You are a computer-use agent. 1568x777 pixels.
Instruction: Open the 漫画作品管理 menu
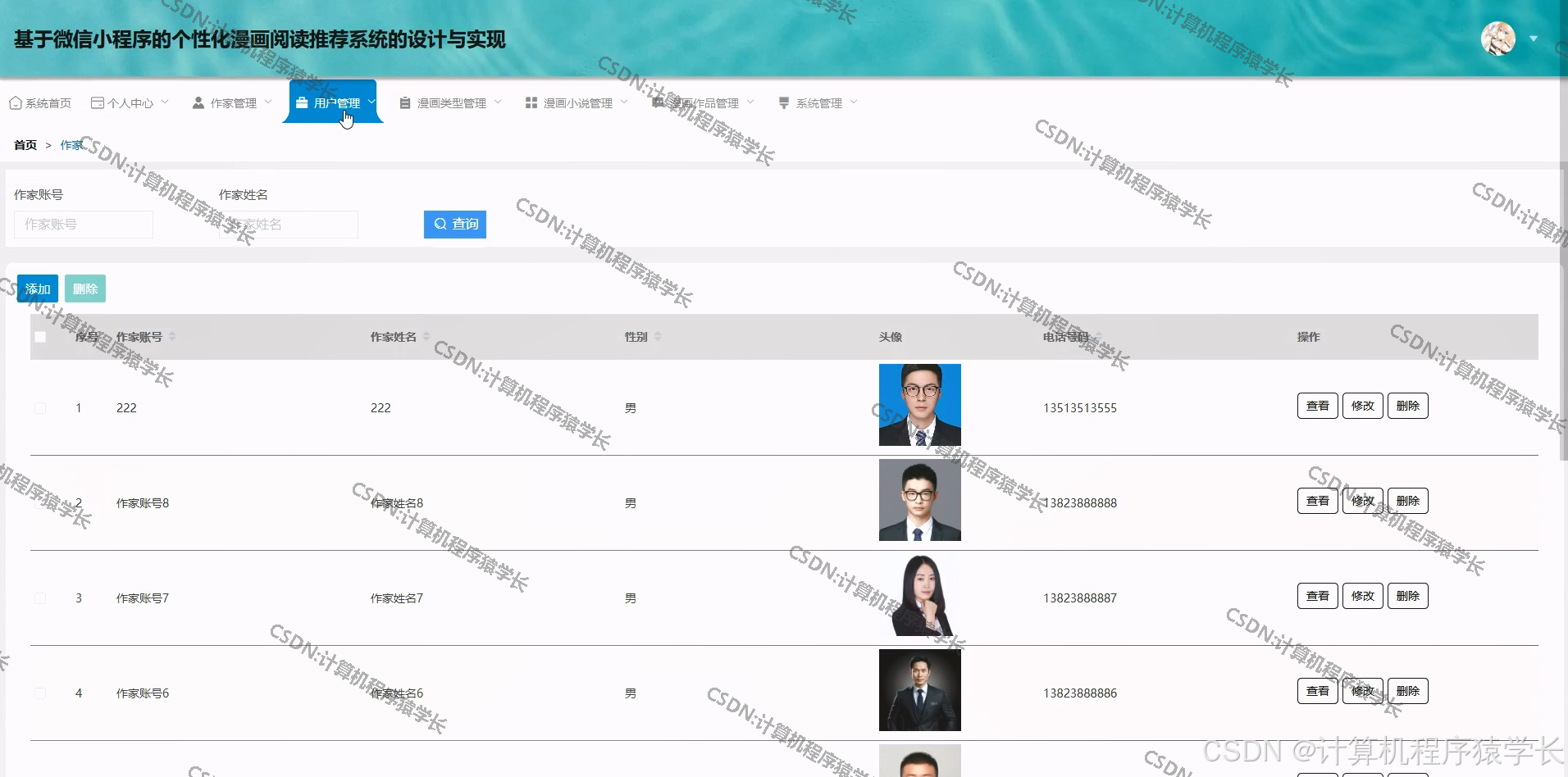703,103
